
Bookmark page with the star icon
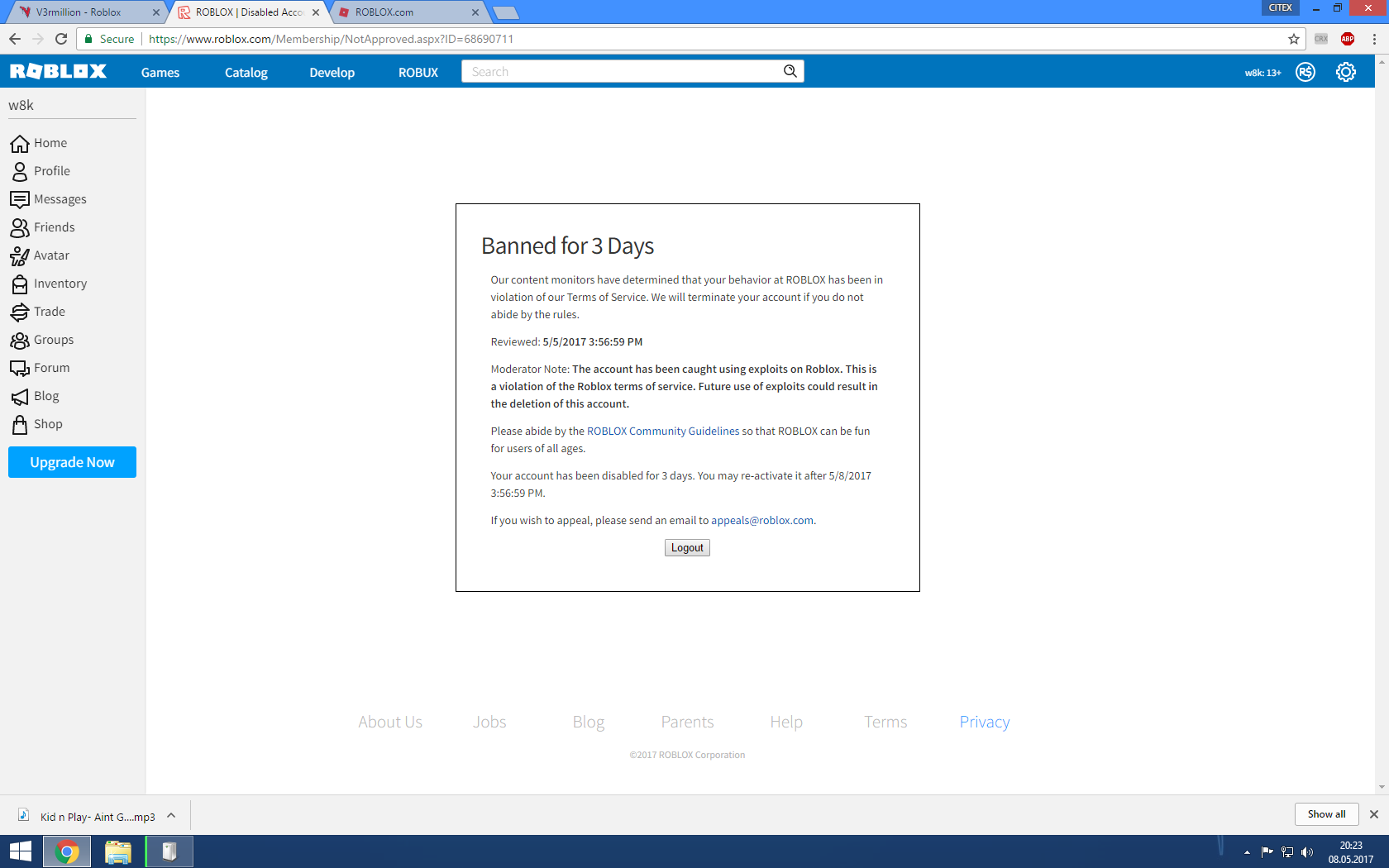pos(1294,39)
